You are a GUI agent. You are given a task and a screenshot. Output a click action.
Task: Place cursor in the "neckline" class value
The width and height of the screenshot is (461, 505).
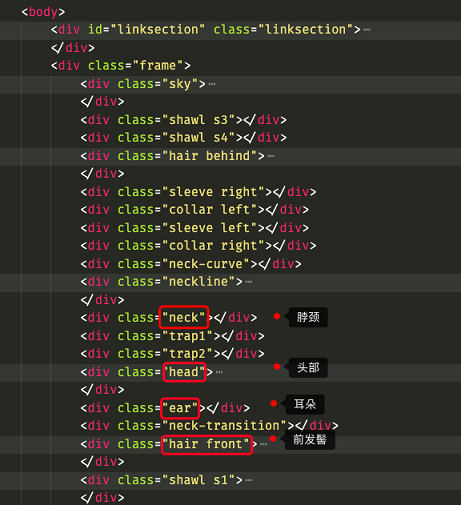pyautogui.click(x=198, y=282)
